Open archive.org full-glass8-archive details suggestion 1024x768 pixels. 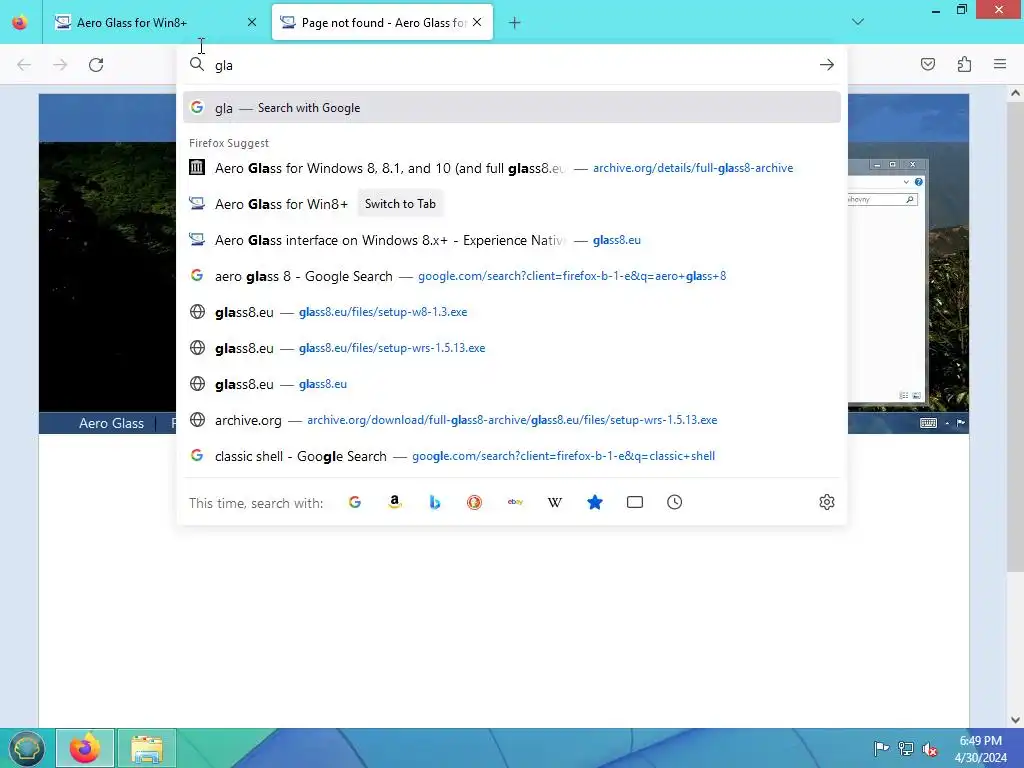(x=512, y=168)
